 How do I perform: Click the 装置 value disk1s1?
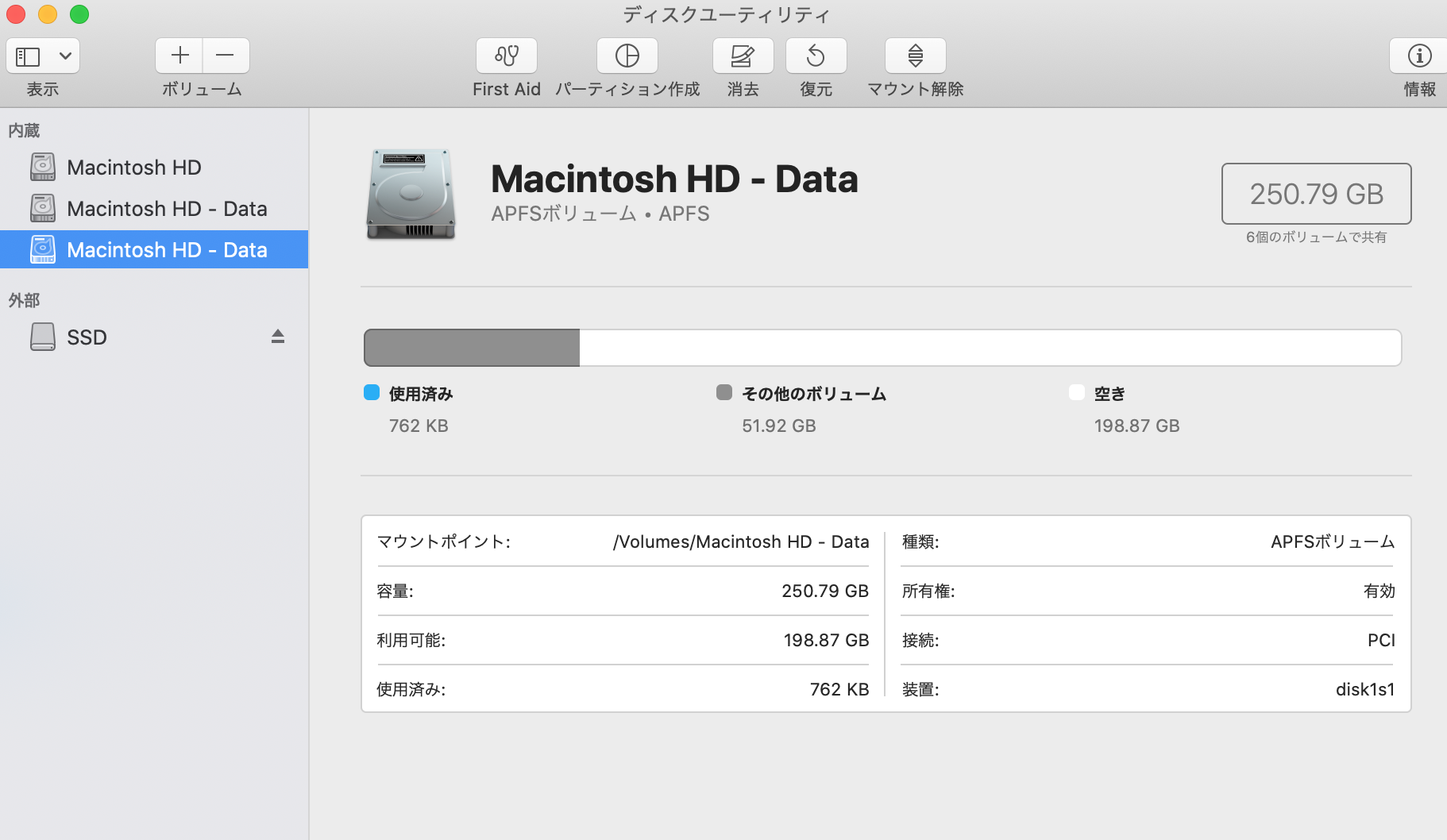1365,689
